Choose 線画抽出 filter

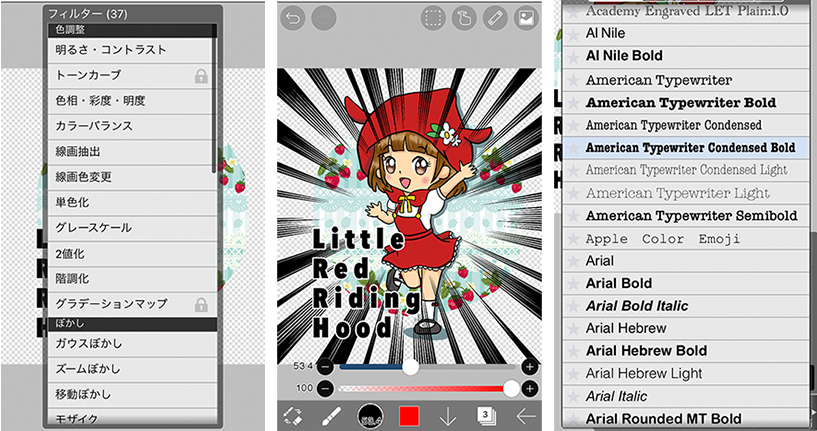[x=132, y=152]
